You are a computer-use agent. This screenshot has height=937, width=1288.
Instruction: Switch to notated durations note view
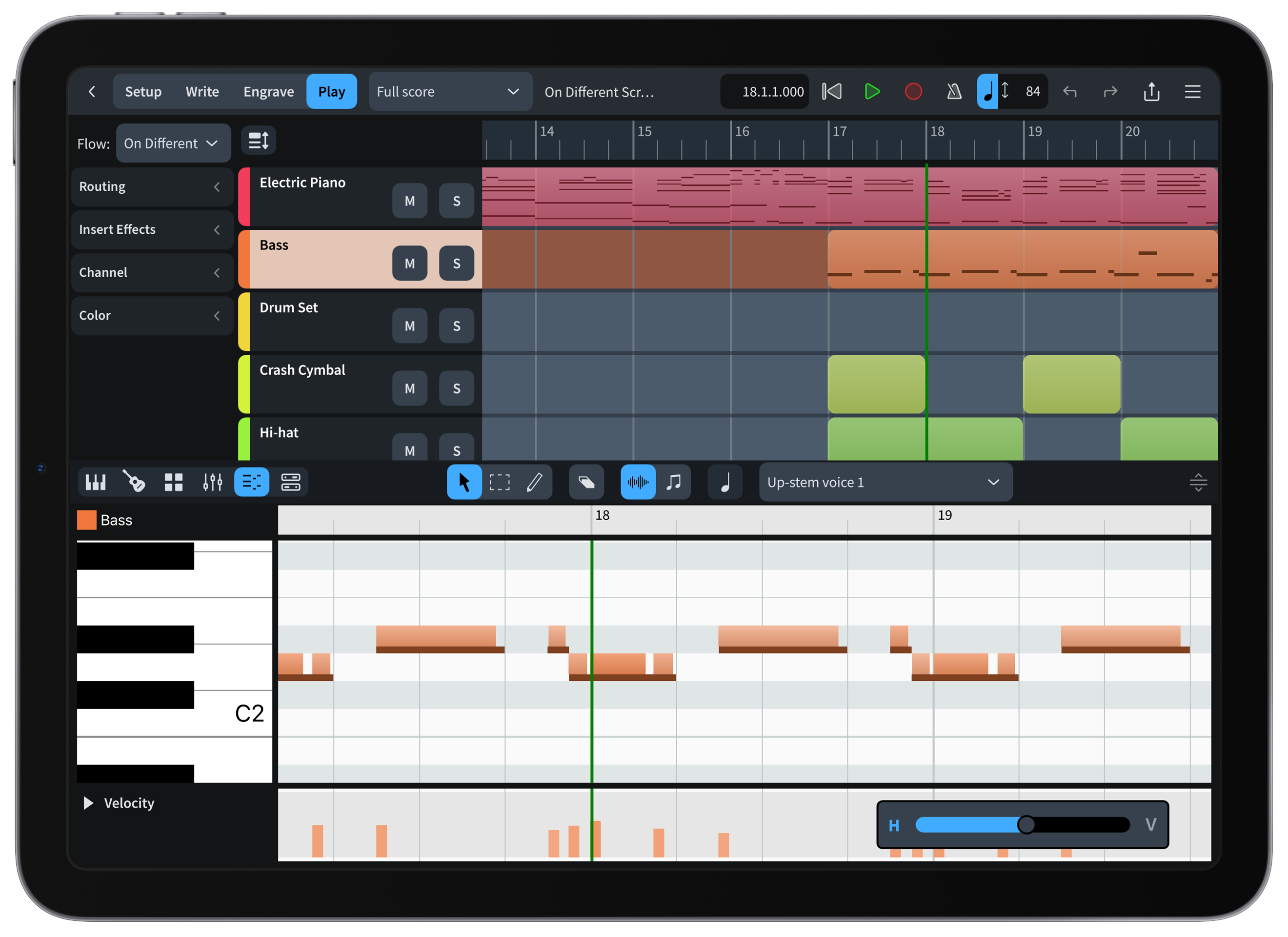(x=675, y=482)
